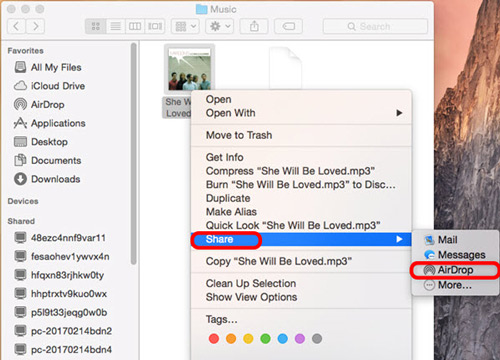Switch to list view

(115, 26)
